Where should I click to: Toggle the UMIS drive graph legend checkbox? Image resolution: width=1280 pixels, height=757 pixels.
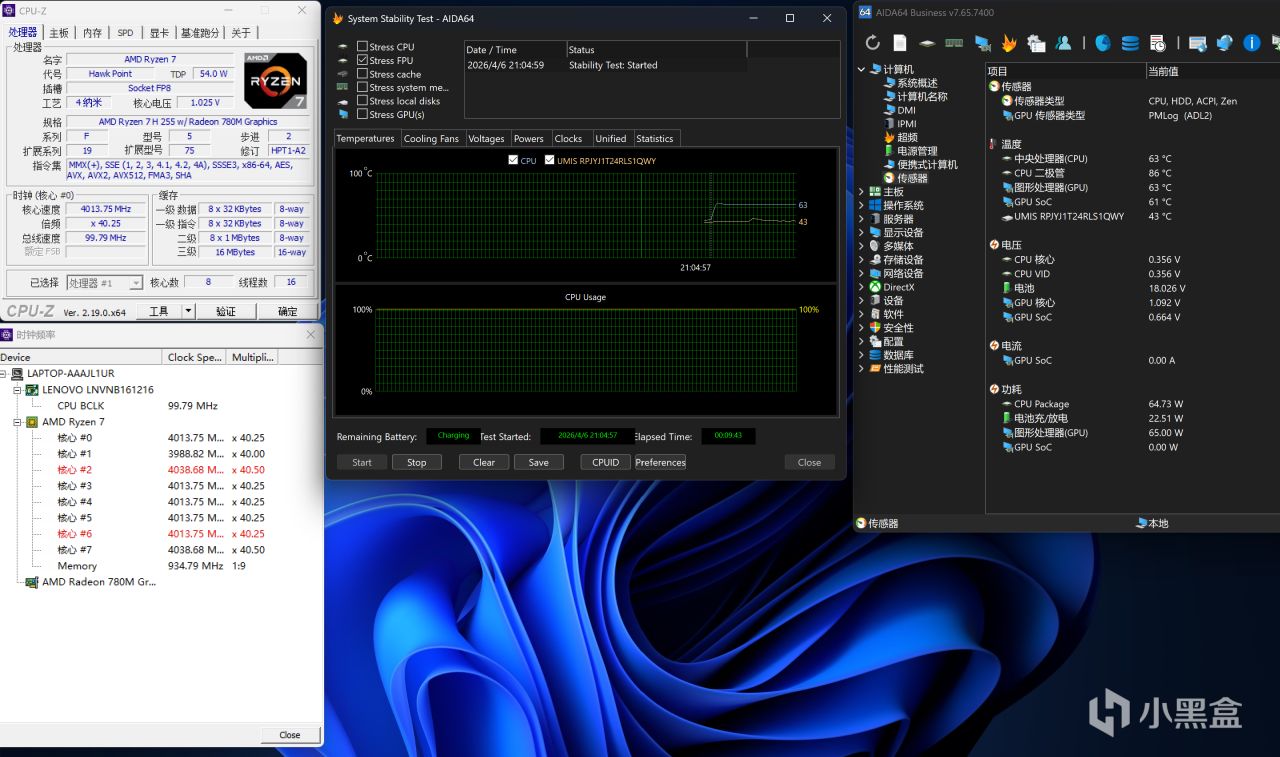tap(549, 160)
